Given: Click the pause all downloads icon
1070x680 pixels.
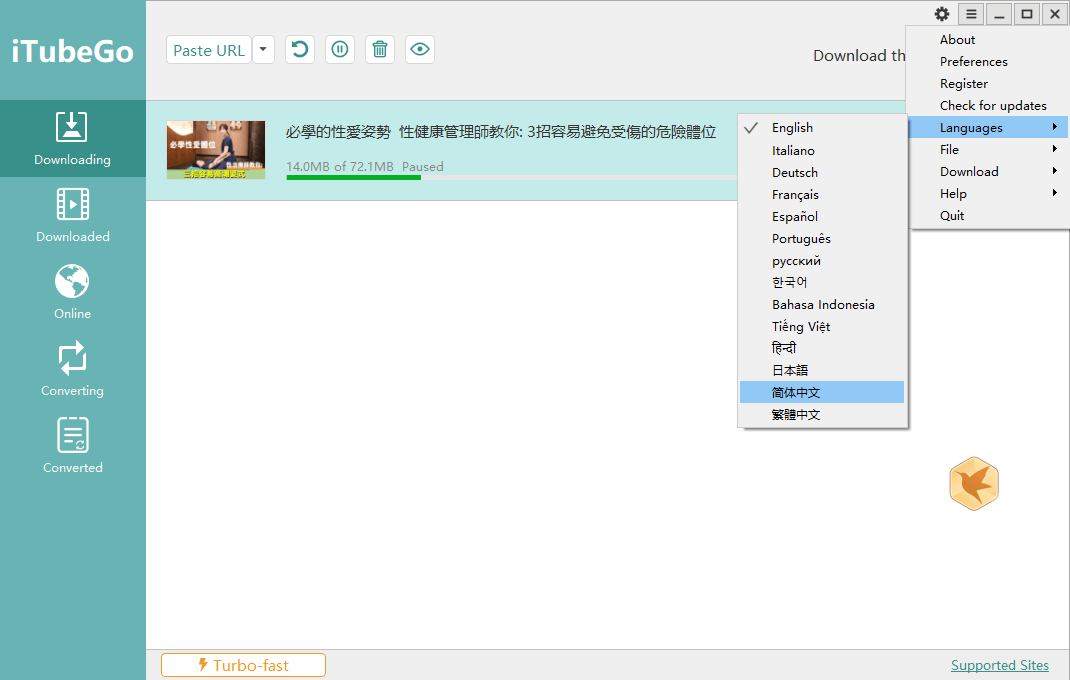Looking at the screenshot, I should pos(340,50).
